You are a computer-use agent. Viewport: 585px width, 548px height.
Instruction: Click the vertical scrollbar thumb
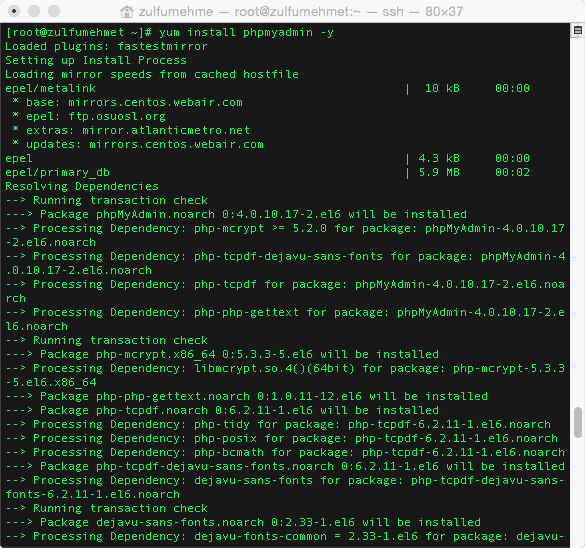pos(578,422)
